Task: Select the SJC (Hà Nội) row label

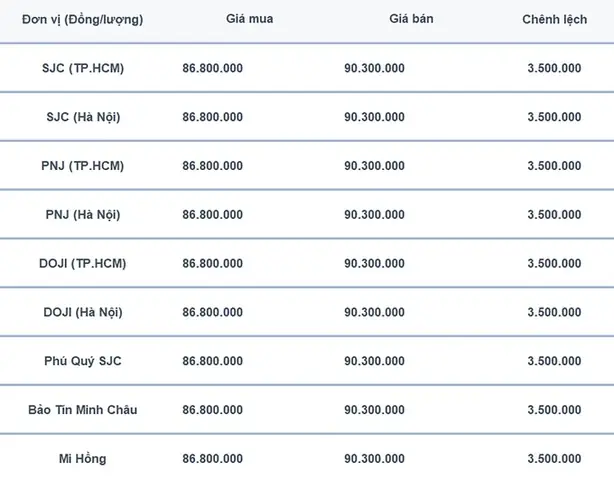Action: click(x=83, y=117)
